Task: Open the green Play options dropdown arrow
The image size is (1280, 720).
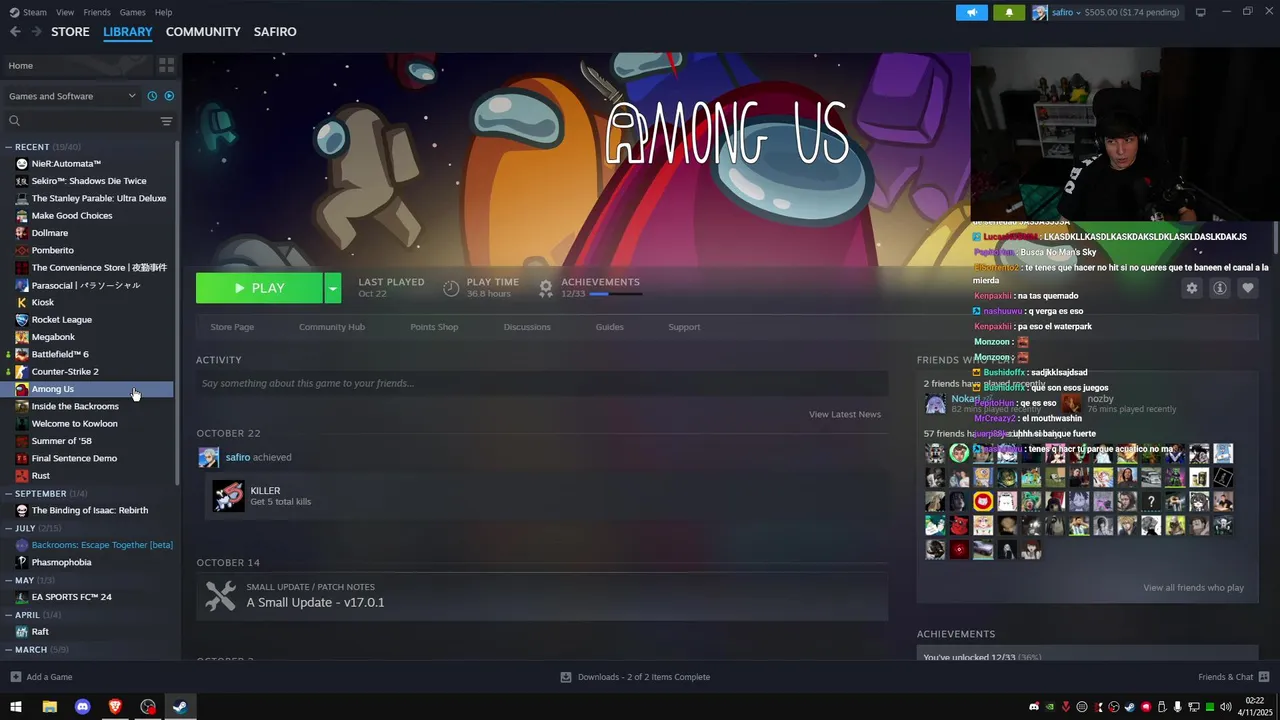Action: point(333,288)
